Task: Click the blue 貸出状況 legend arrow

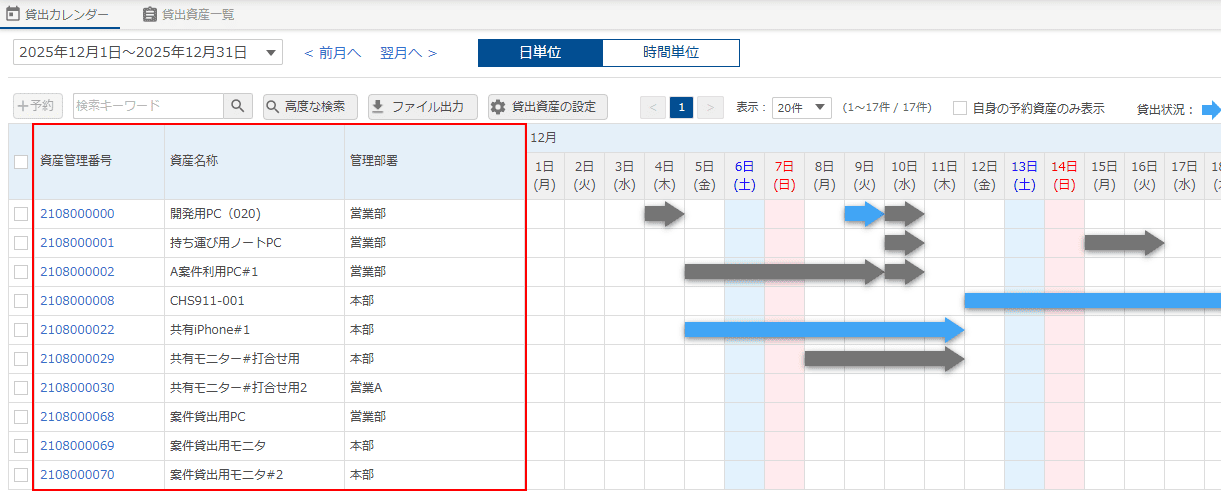Action: [1210, 109]
